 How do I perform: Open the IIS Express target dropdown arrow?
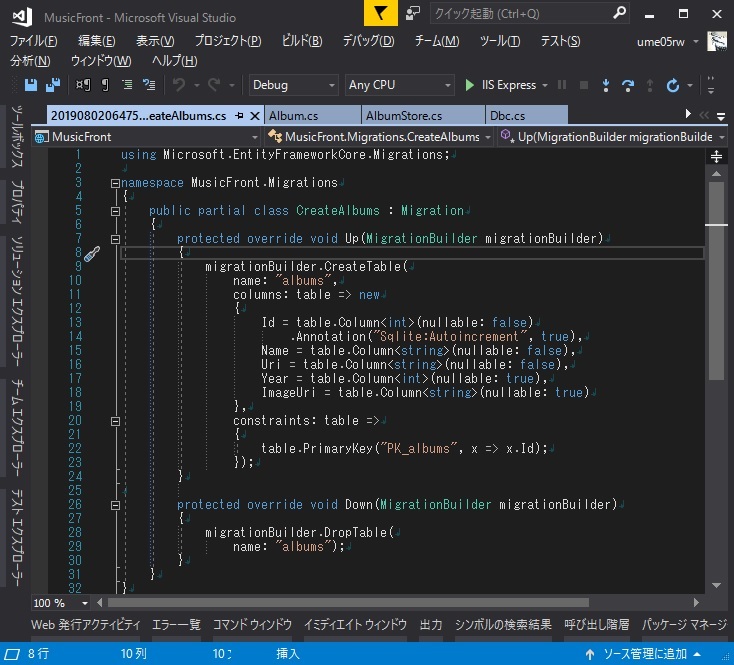tap(545, 85)
